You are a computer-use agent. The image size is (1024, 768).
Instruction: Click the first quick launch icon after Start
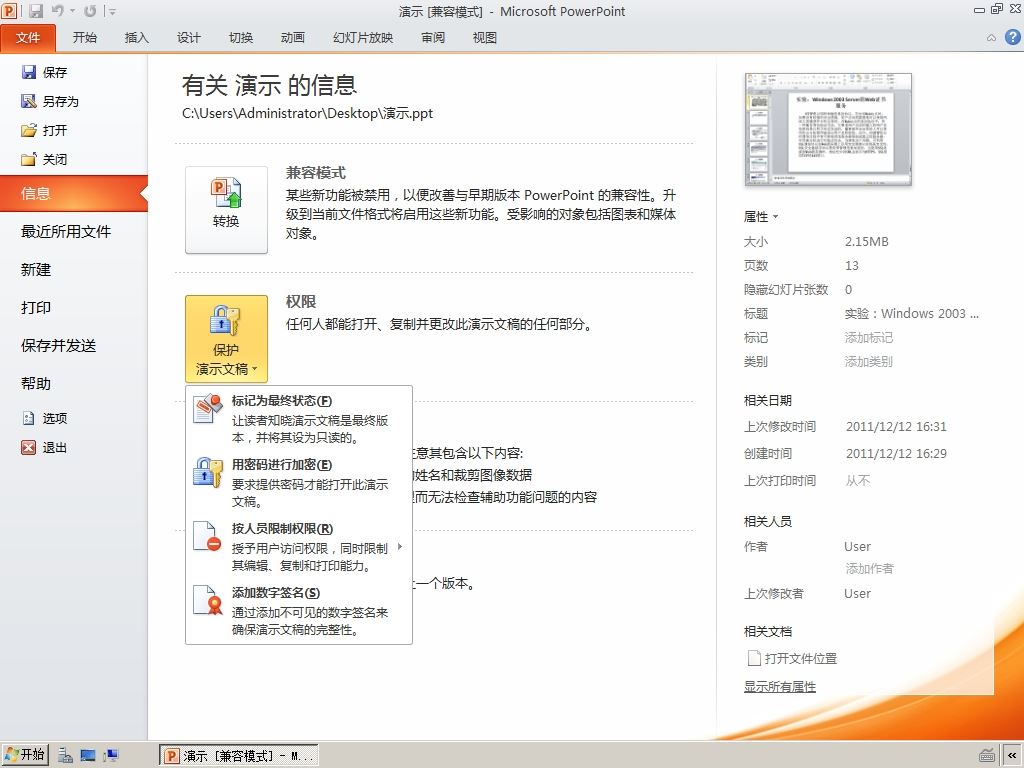pyautogui.click(x=65, y=756)
